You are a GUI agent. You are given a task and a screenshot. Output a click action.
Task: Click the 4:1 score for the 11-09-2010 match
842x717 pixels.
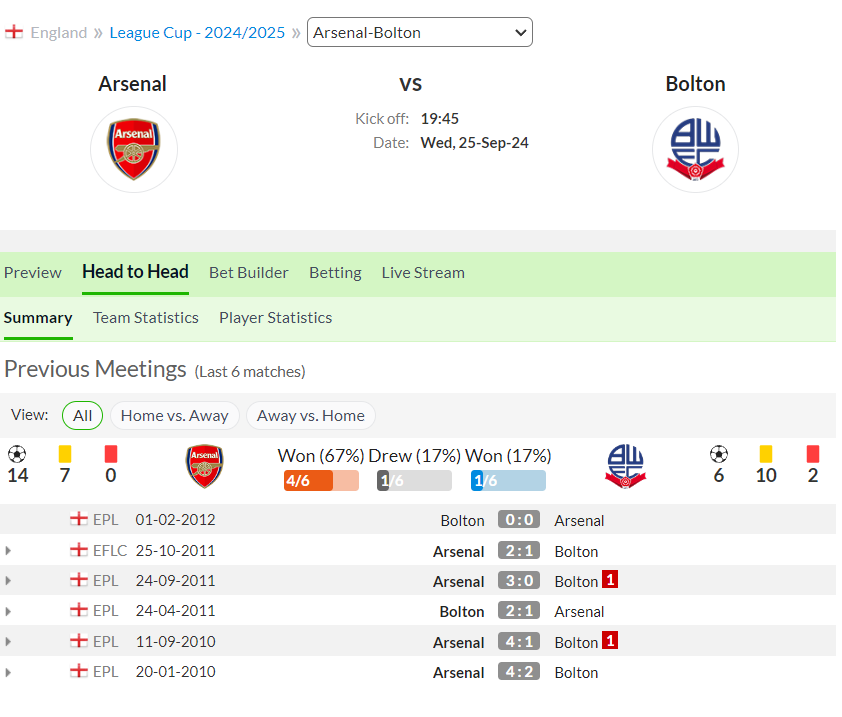click(519, 642)
